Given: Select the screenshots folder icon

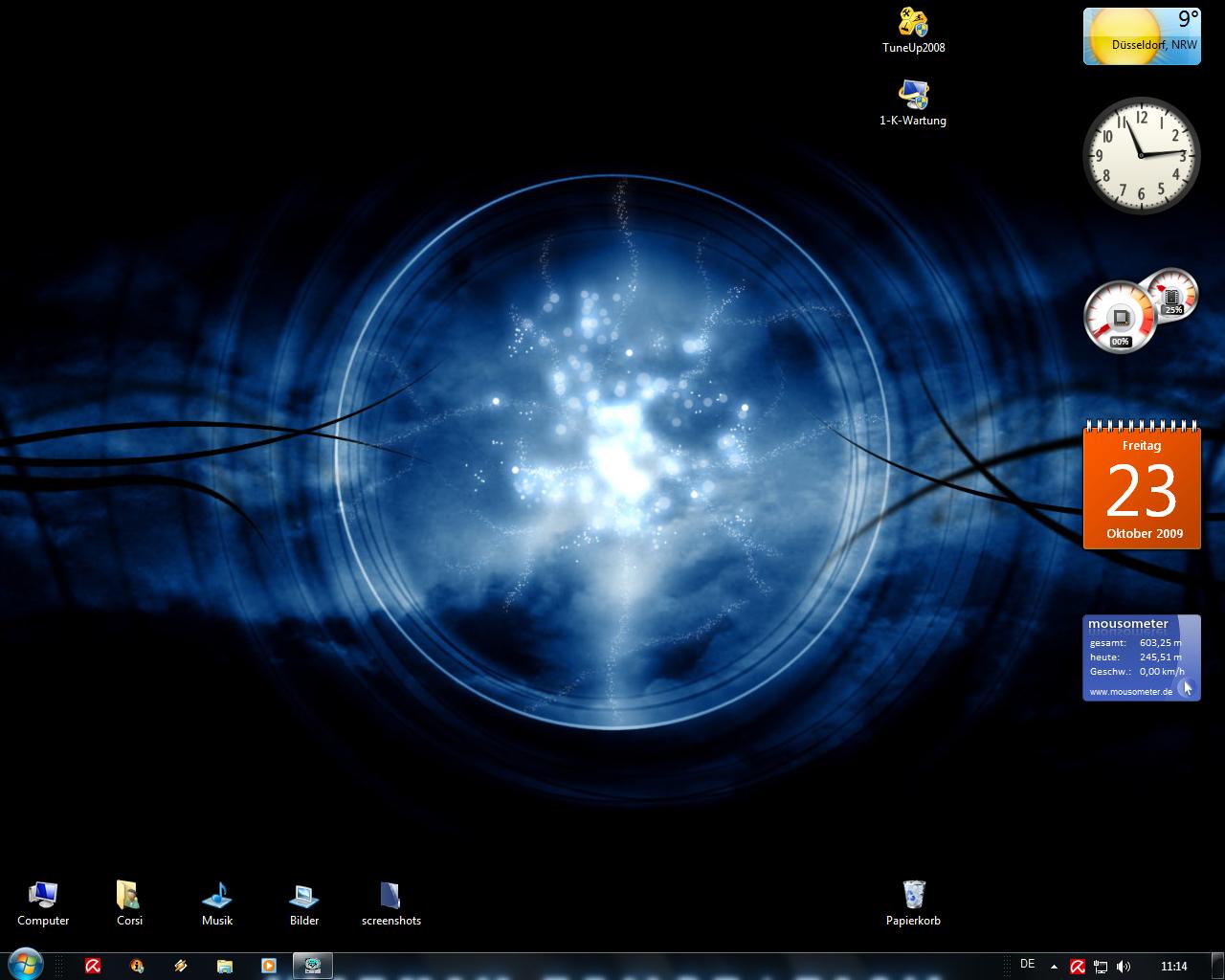Looking at the screenshot, I should (x=390, y=896).
